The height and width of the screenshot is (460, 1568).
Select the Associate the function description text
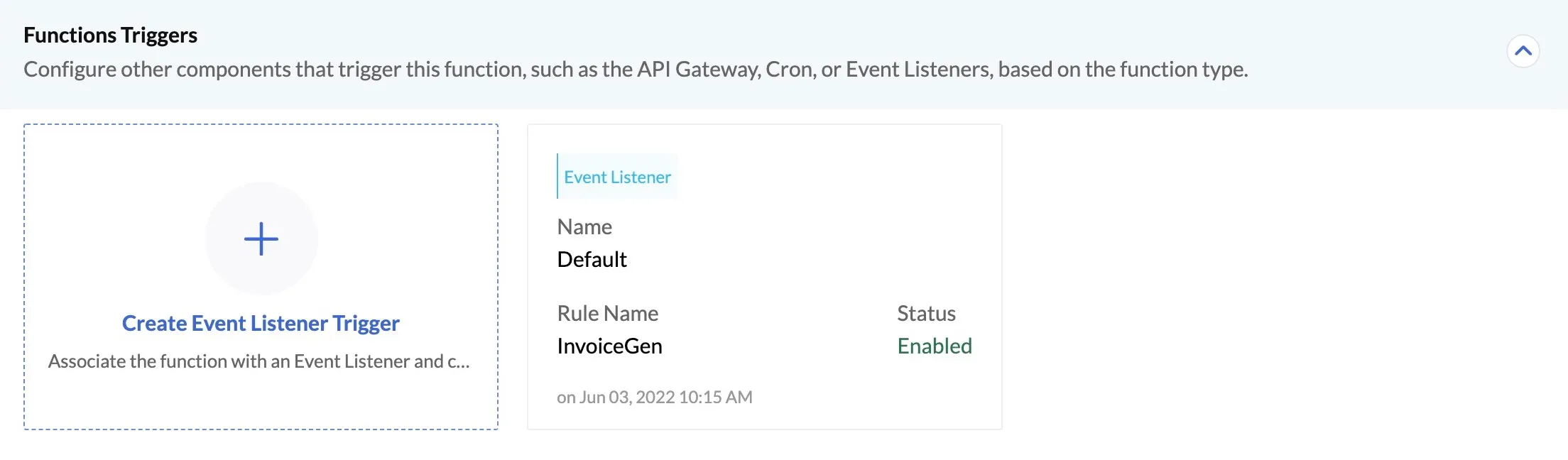(259, 361)
